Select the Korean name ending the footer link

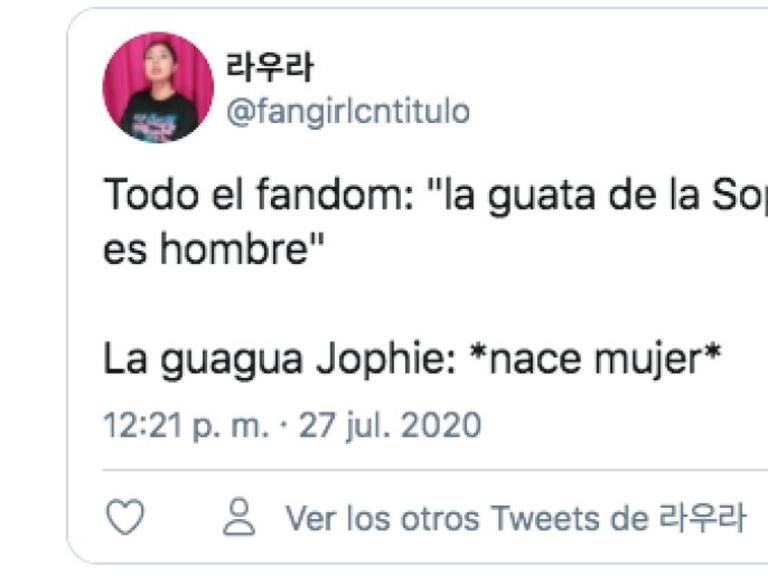coord(702,517)
